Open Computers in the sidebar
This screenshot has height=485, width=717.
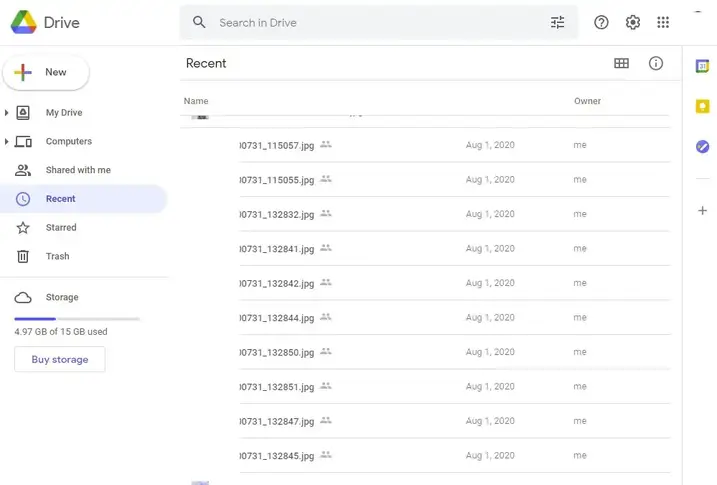pyautogui.click(x=69, y=141)
